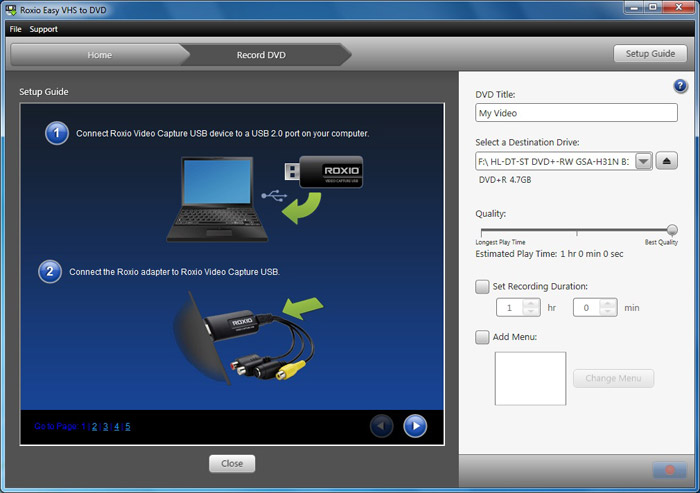This screenshot has height=493, width=700.
Task: Click the DVD+R 4.7GB disc info text
Action: click(x=505, y=180)
